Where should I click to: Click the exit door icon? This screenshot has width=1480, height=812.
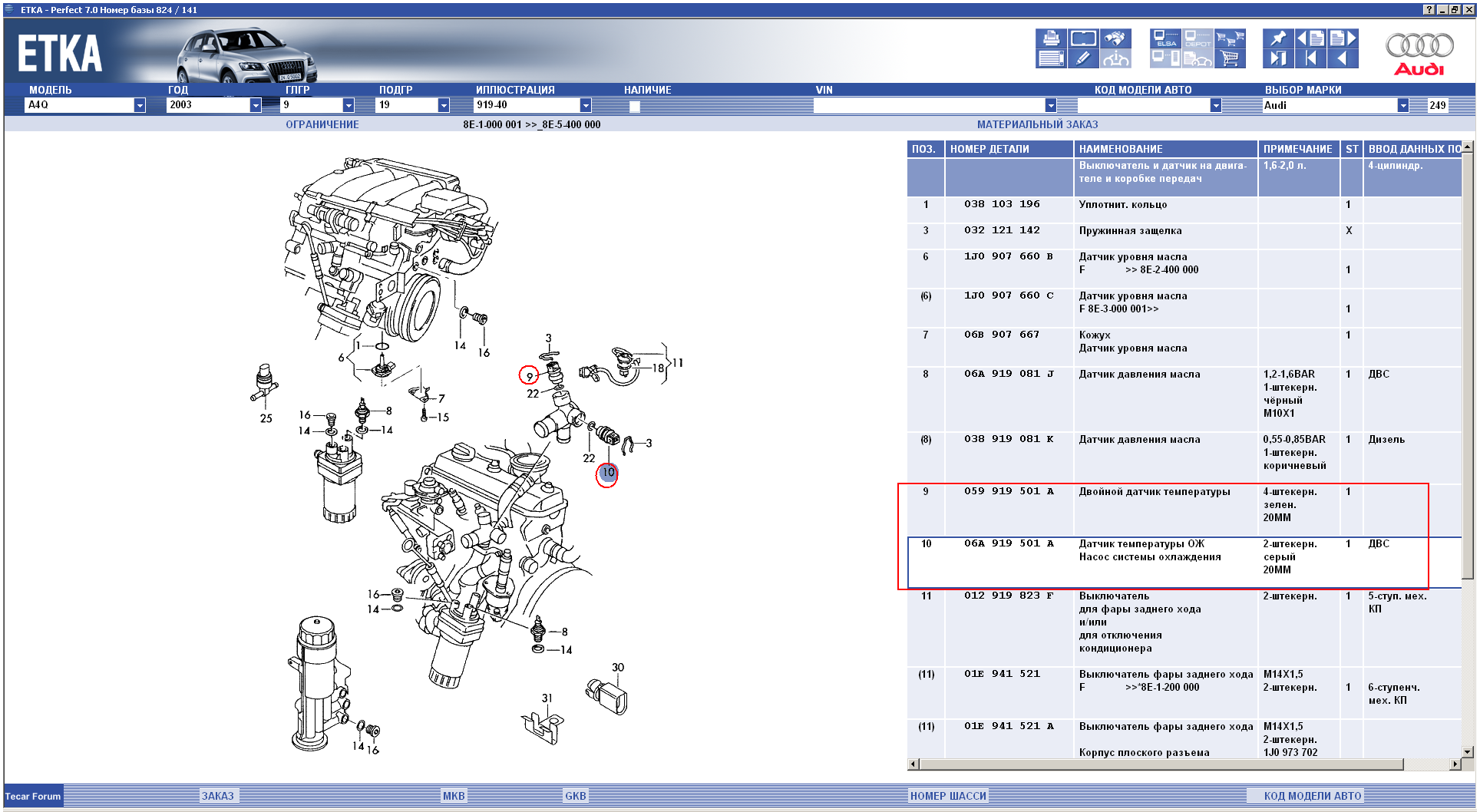tap(1277, 58)
